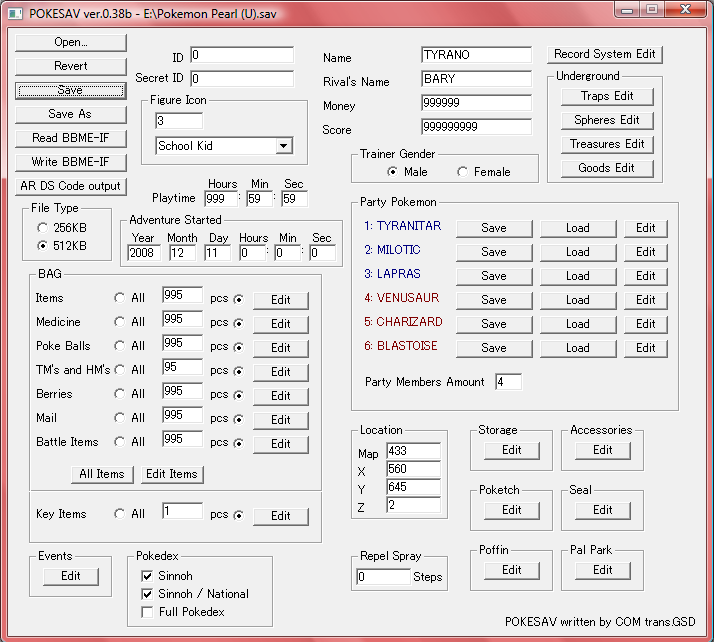714x642 pixels.
Task: Click the Playtime Hours field
Action: tap(221, 199)
